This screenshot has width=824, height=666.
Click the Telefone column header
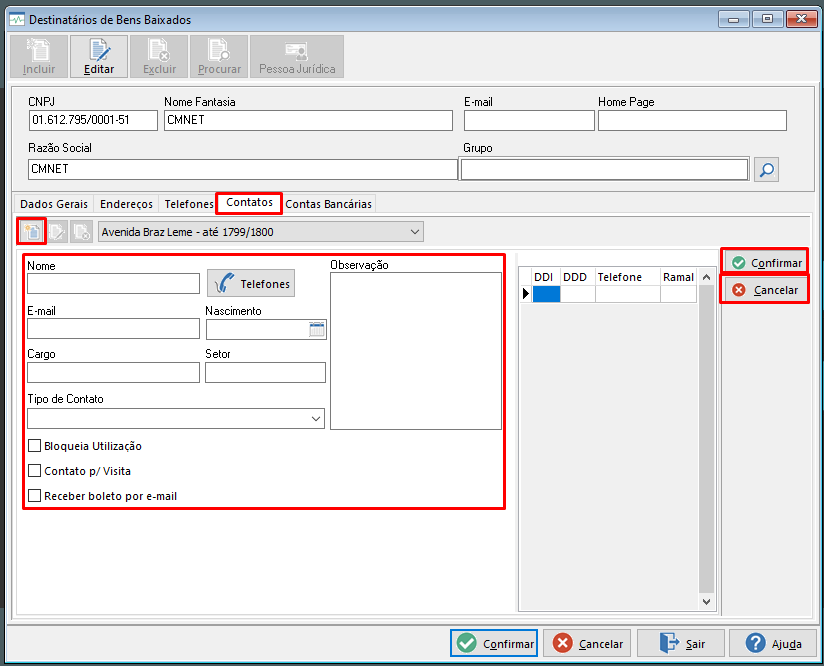tap(627, 277)
